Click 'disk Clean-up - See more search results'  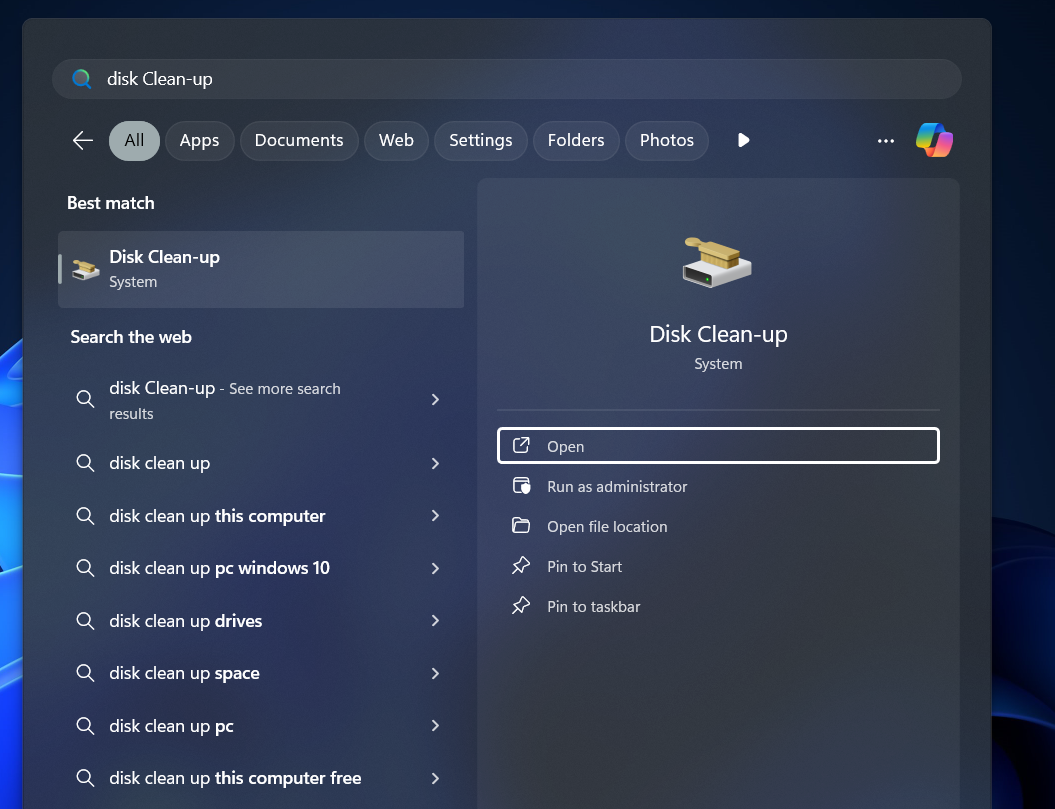click(261, 400)
